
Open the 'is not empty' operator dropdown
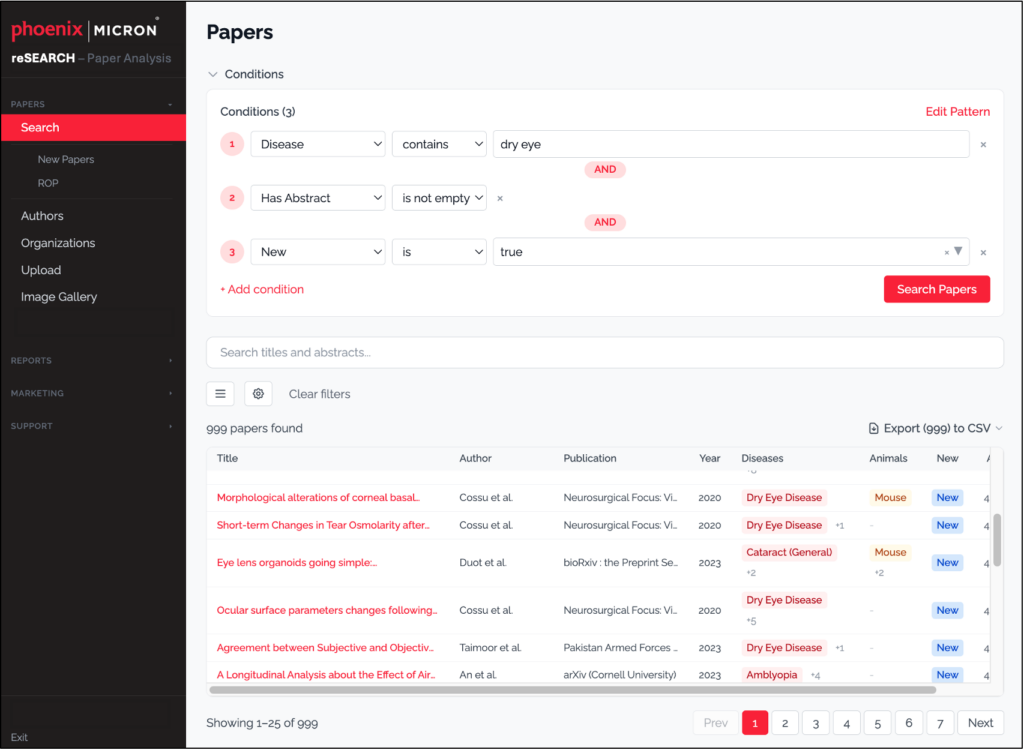(439, 199)
